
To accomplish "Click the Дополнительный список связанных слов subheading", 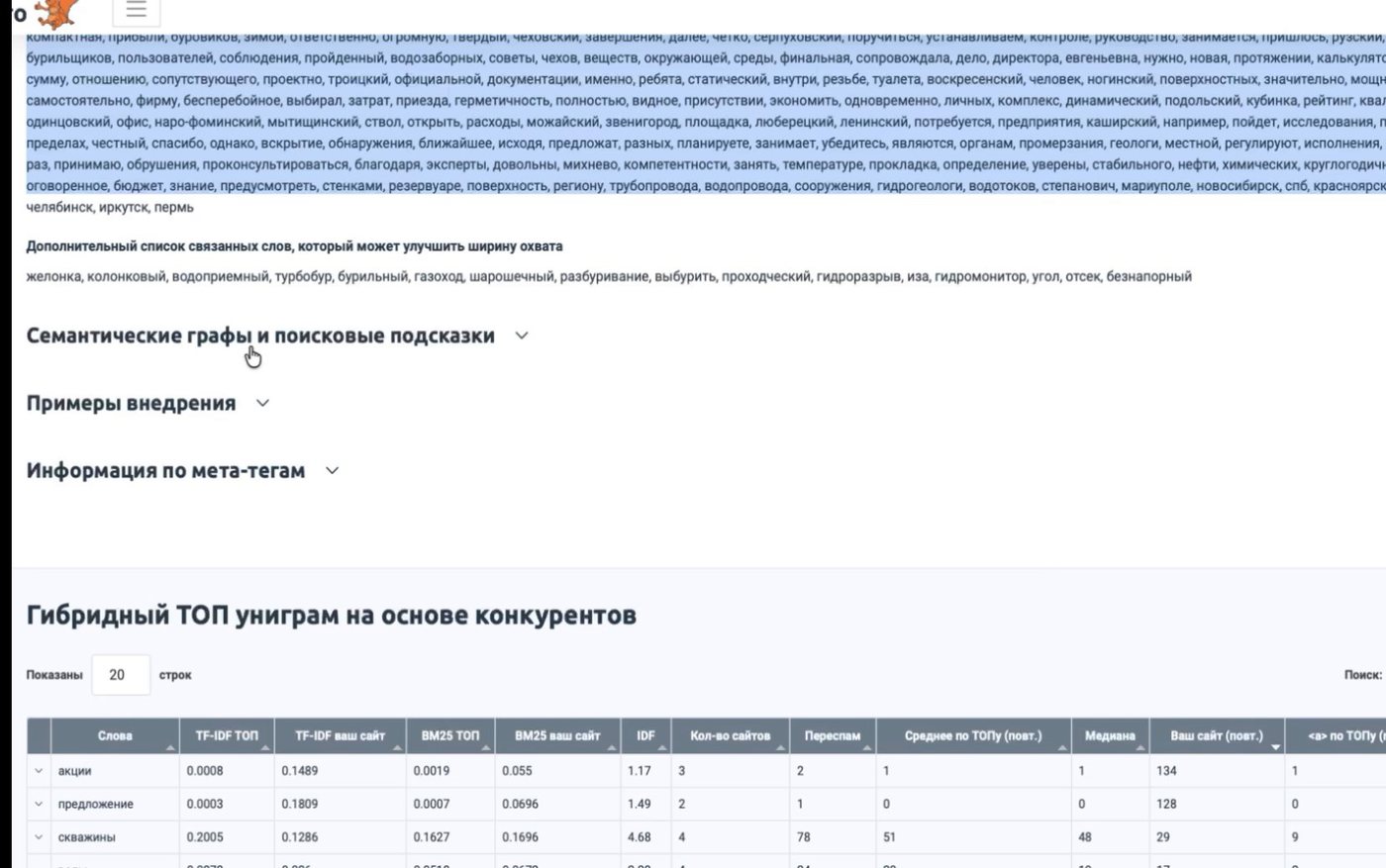I will click(x=294, y=246).
